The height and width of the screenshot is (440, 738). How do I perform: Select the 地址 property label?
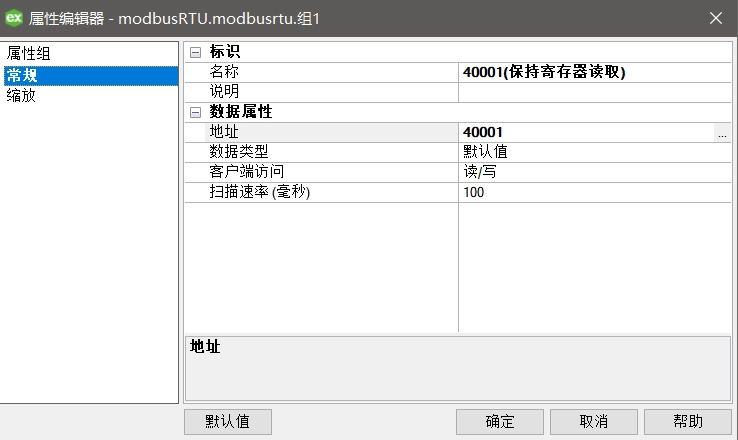click(224, 132)
